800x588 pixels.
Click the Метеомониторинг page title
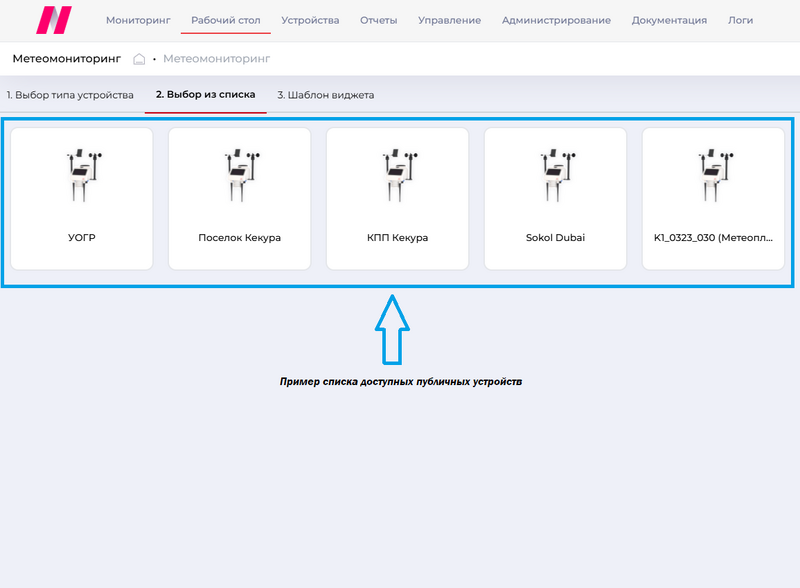tap(67, 59)
